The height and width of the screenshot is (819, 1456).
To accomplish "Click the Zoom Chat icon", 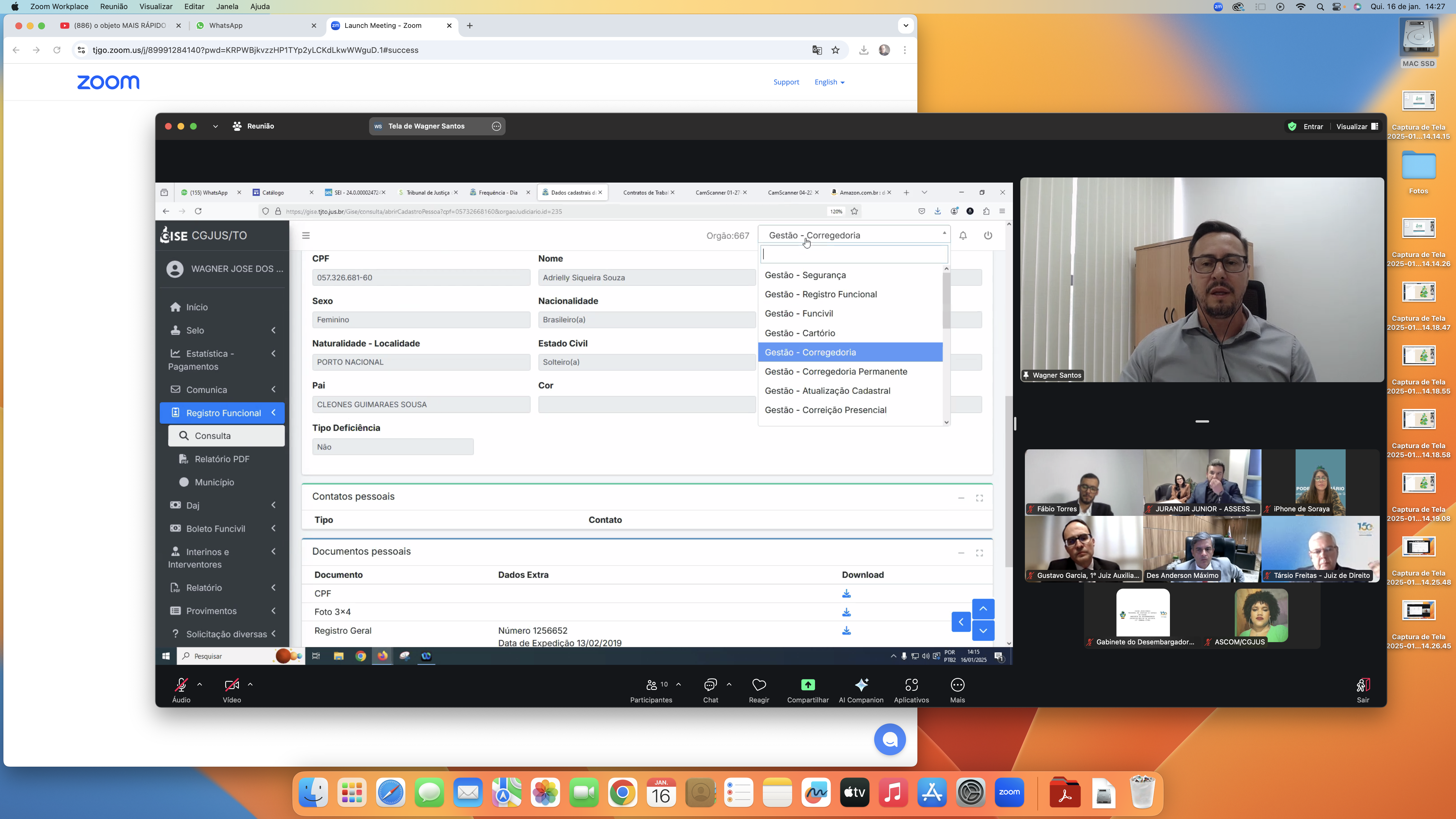I will tap(710, 685).
